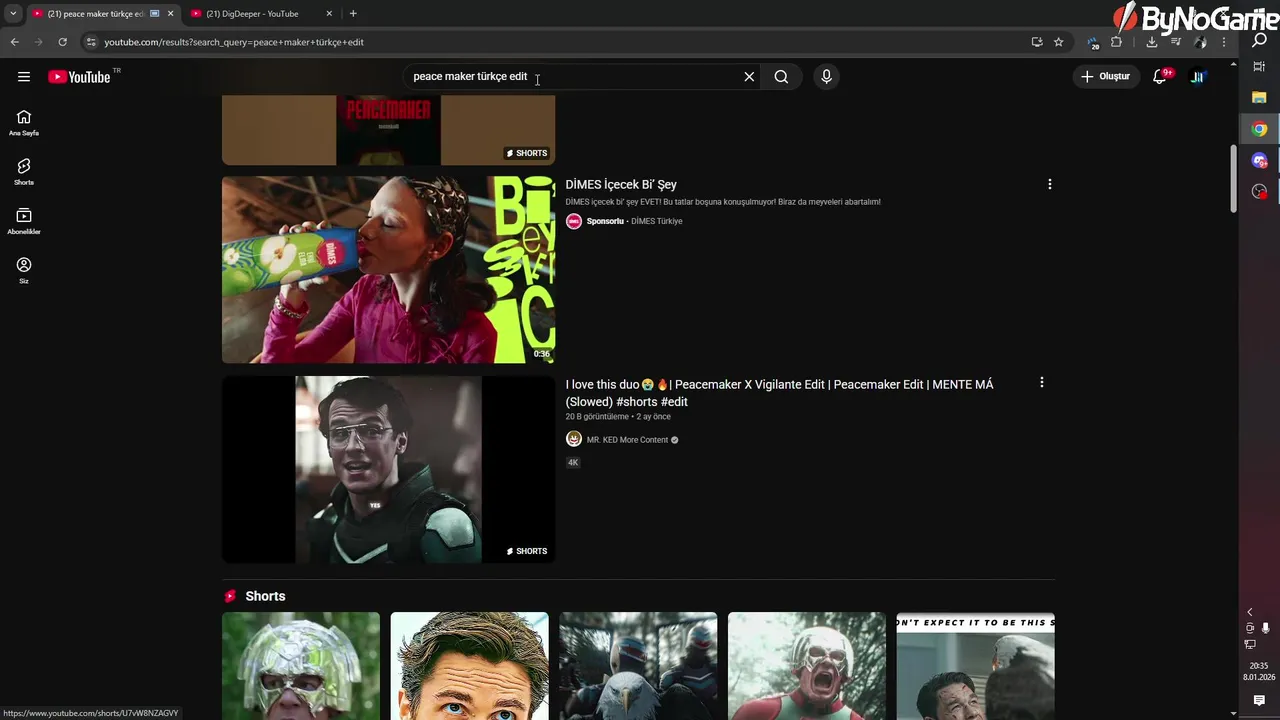Open Task View on the taskbar

click(1260, 66)
